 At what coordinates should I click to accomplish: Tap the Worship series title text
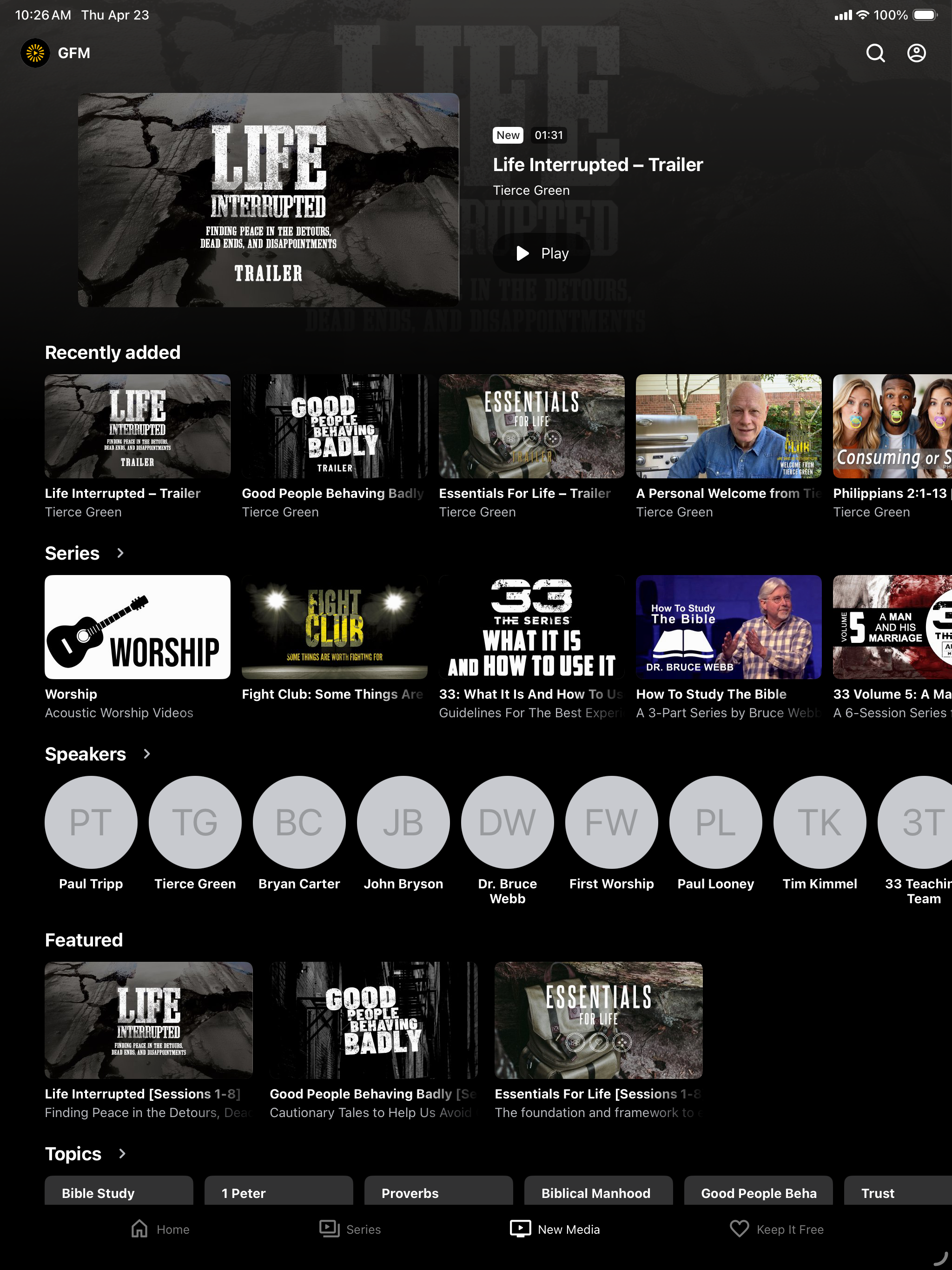71,694
